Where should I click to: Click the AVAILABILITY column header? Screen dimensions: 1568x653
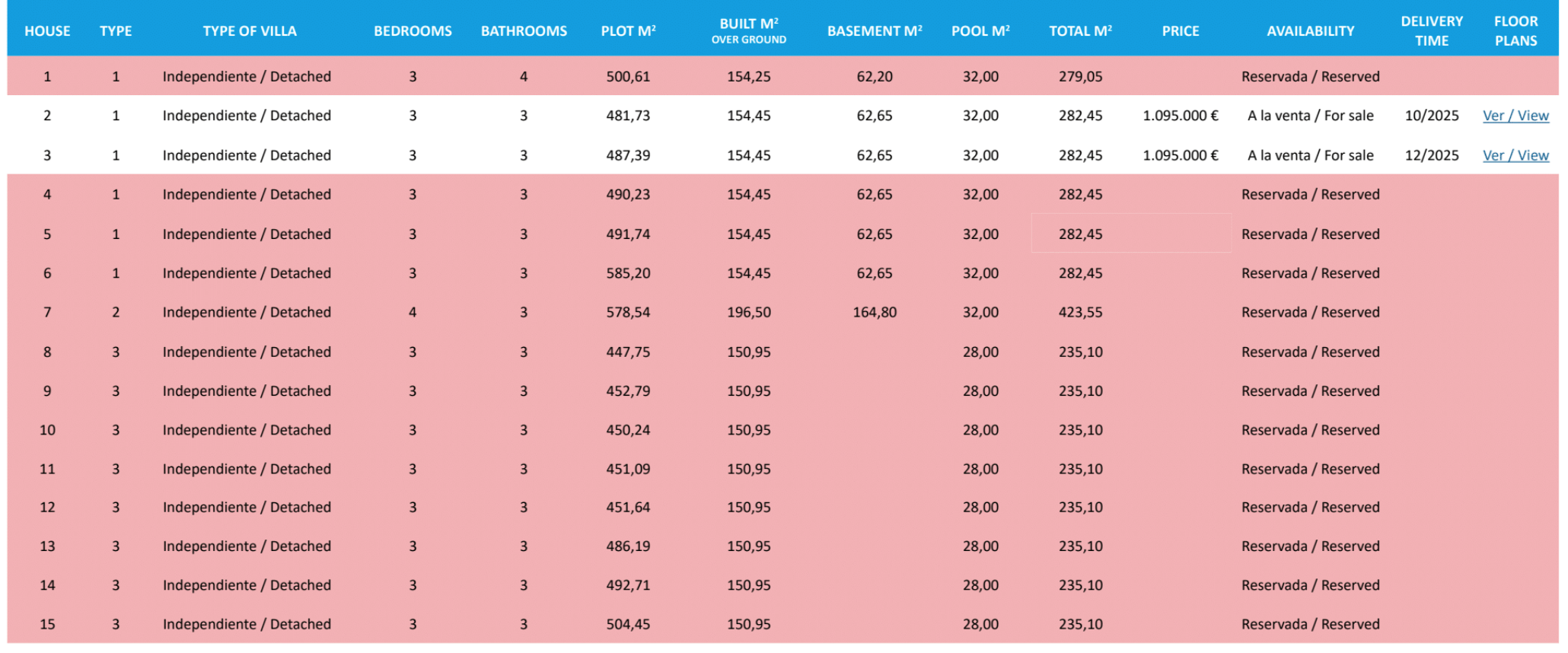pyautogui.click(x=1310, y=31)
